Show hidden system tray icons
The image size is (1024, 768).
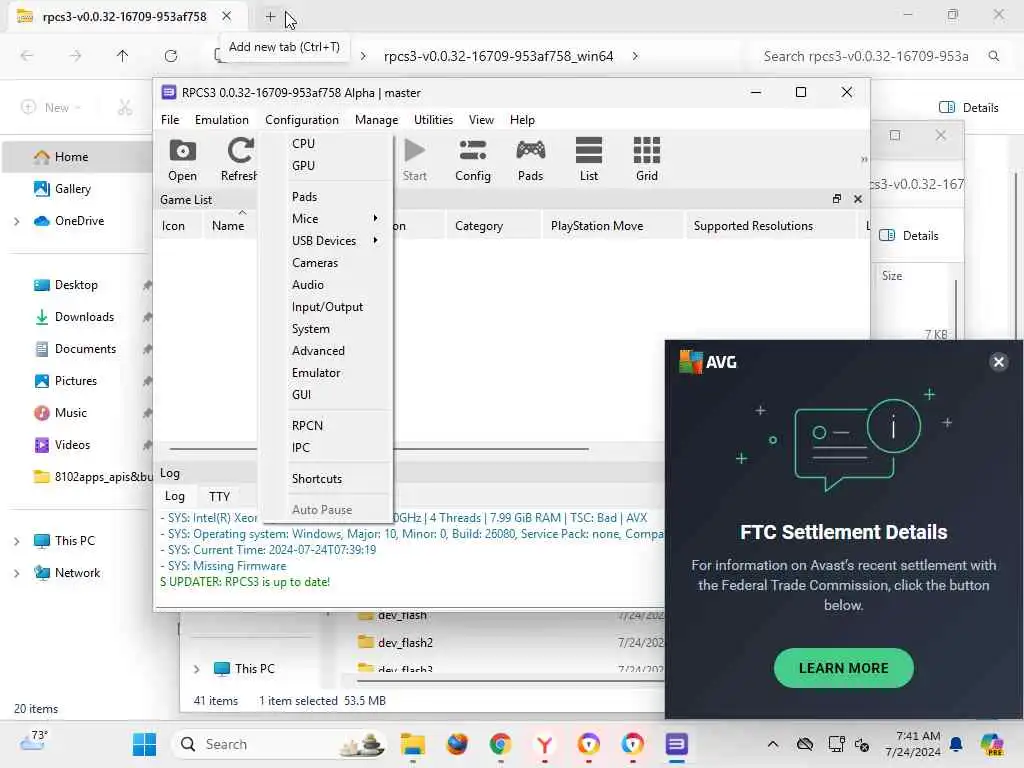tap(773, 744)
